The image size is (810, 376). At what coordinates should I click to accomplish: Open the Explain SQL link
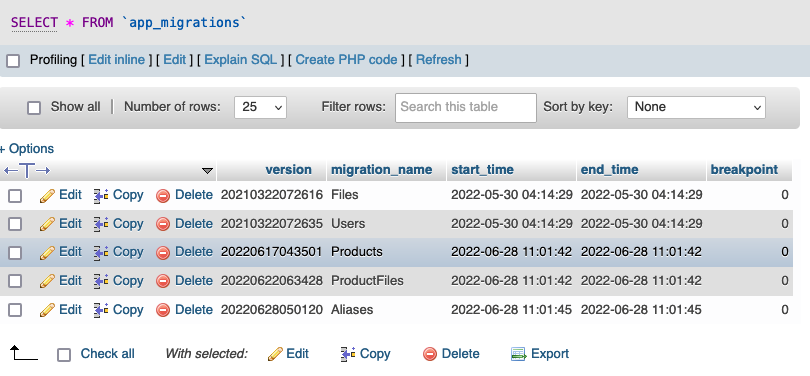point(241,60)
